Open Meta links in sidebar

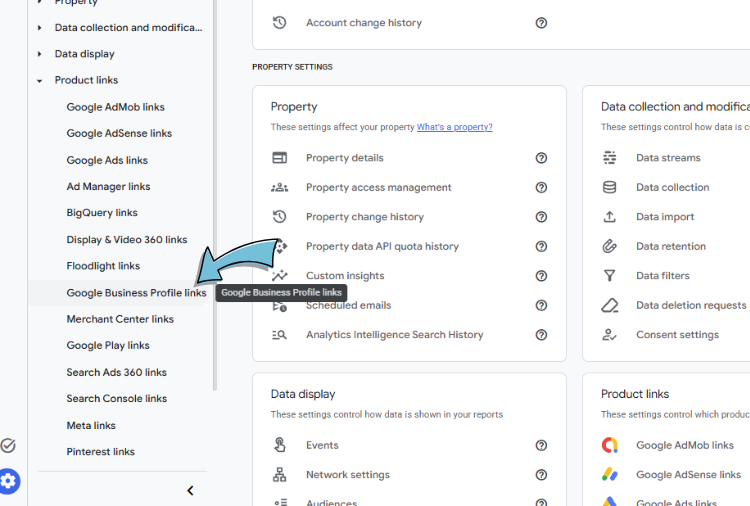tap(91, 425)
